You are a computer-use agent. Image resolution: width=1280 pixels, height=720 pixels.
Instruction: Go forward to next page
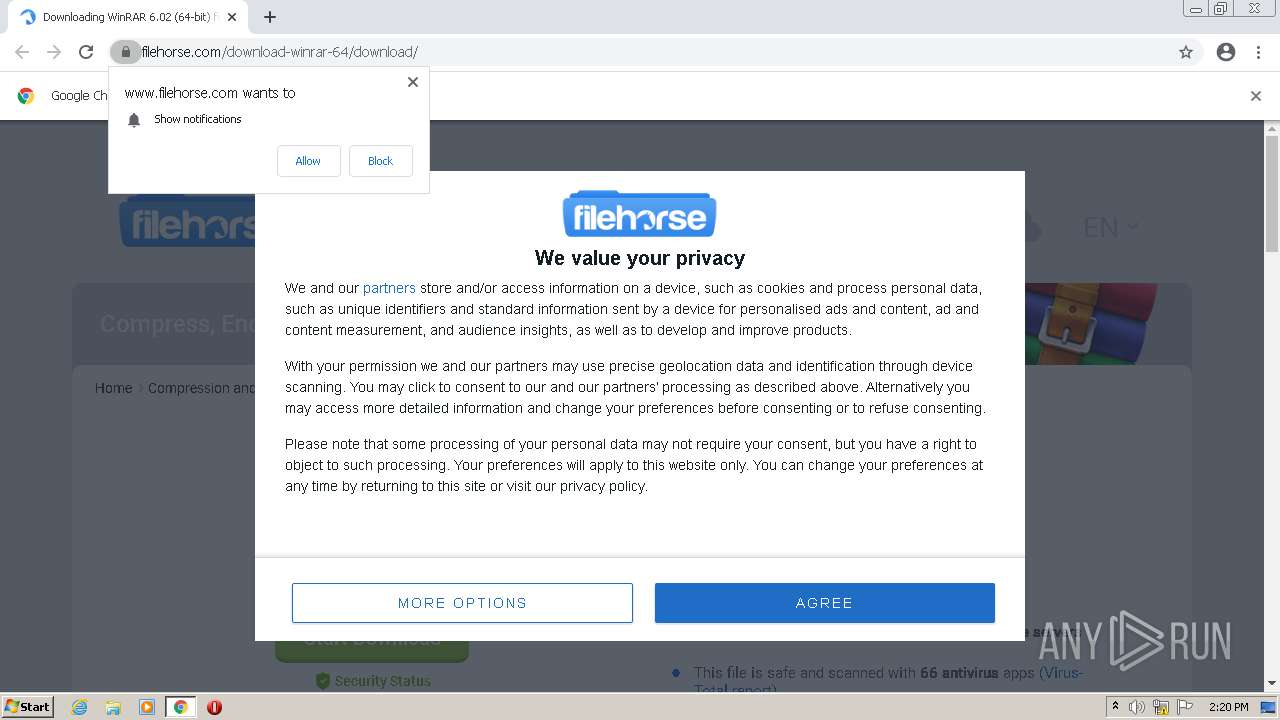click(54, 52)
